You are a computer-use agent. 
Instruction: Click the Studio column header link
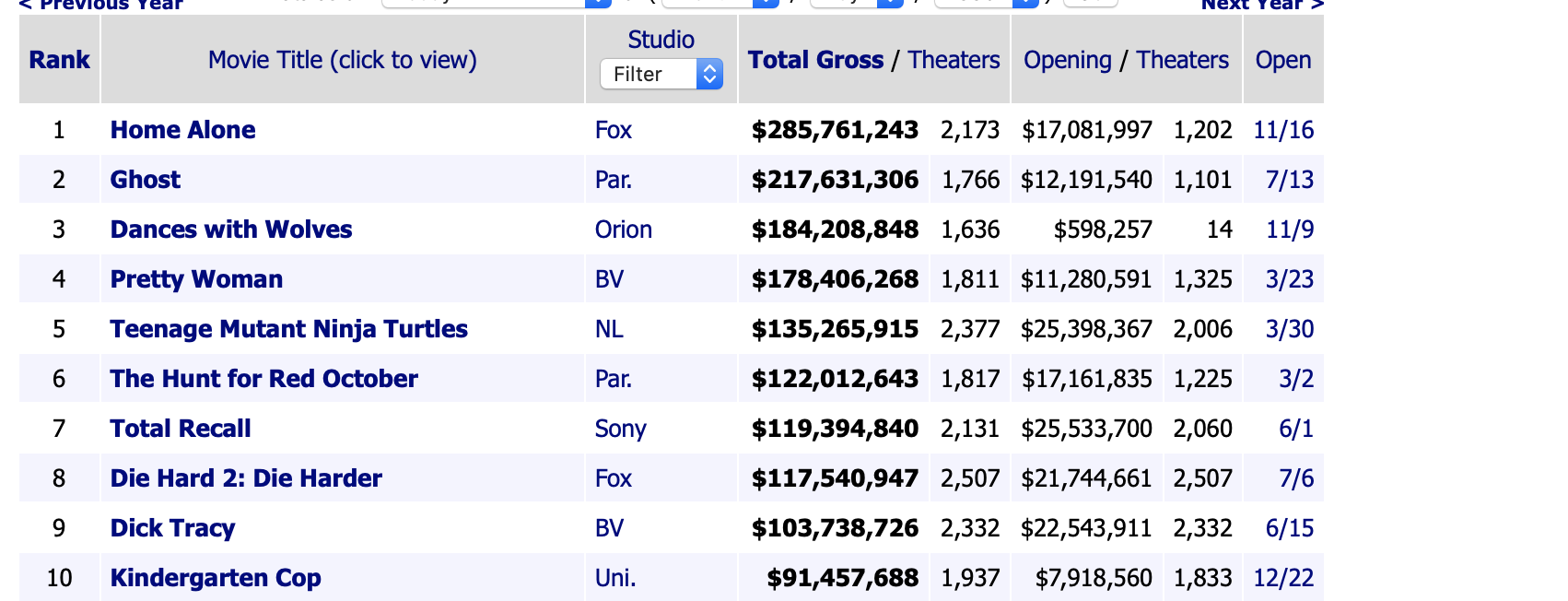click(x=661, y=40)
